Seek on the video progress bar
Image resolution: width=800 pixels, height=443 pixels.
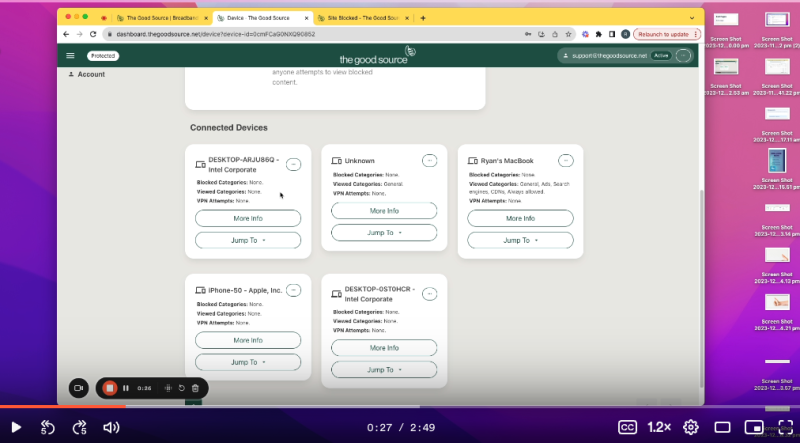(400, 407)
